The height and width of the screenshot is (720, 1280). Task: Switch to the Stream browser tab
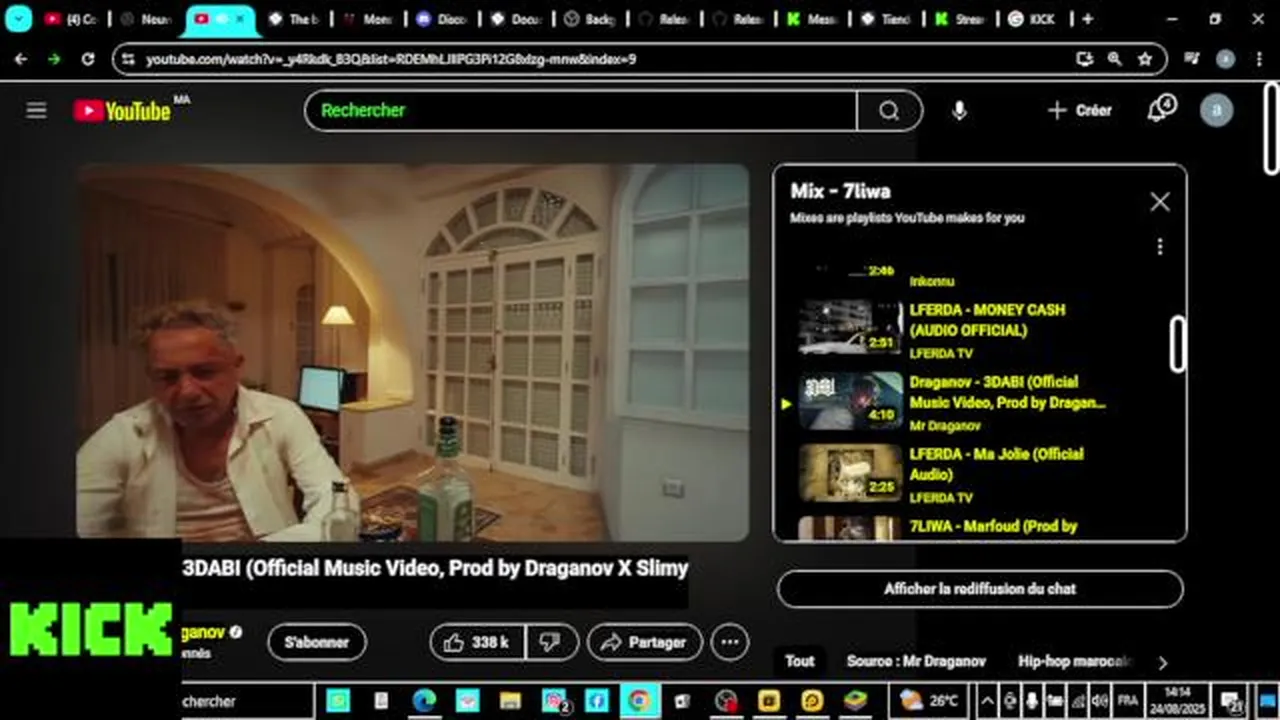962,19
